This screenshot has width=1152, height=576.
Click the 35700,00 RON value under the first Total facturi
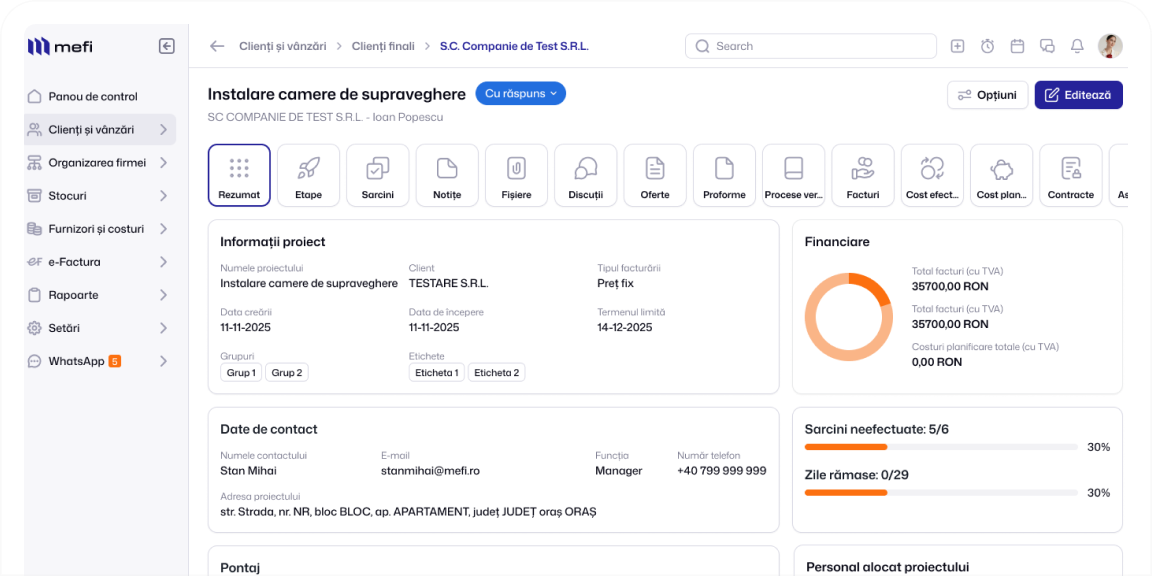(950, 286)
